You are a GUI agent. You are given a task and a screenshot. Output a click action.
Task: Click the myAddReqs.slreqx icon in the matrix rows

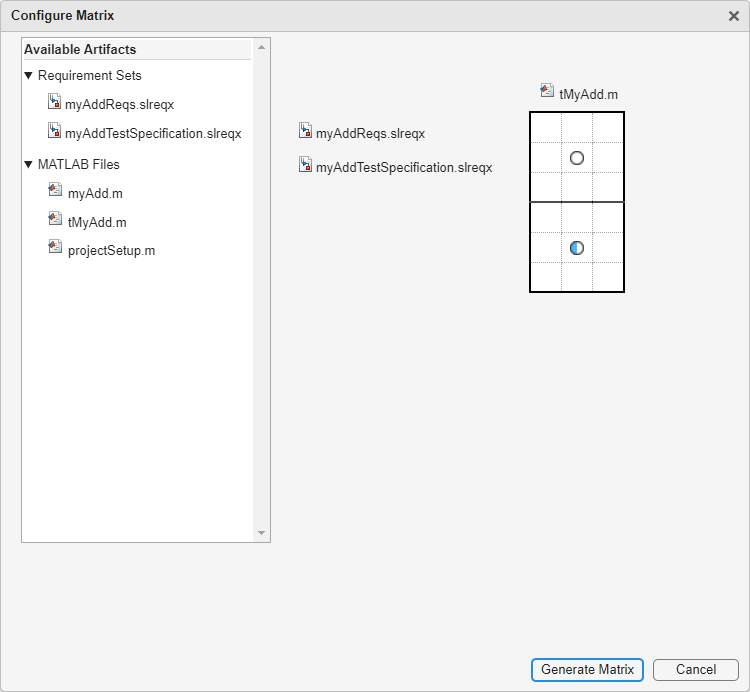[305, 130]
